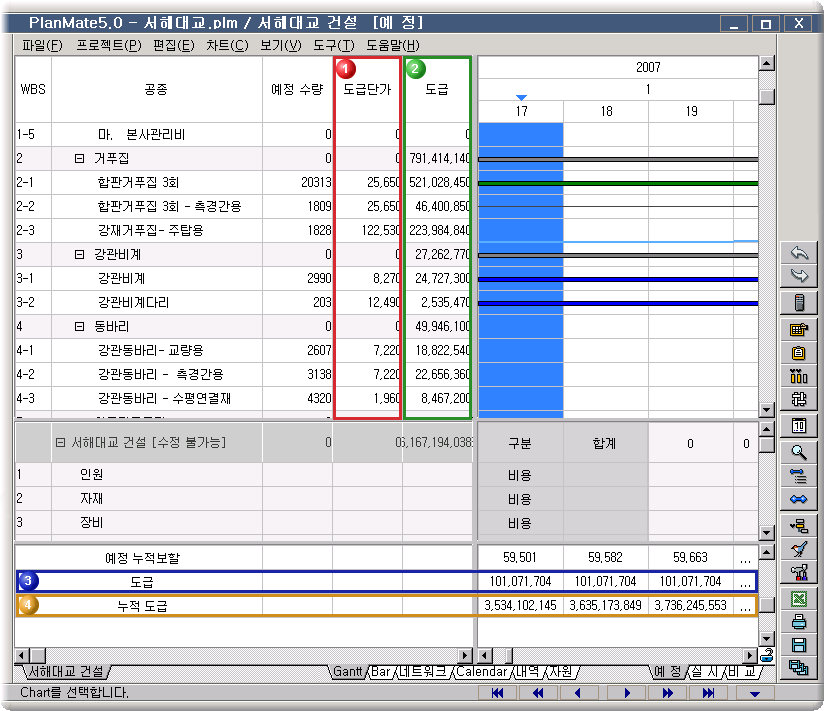The height and width of the screenshot is (711, 824).
Task: Click the magnifier zoom icon
Action: pyautogui.click(x=798, y=451)
